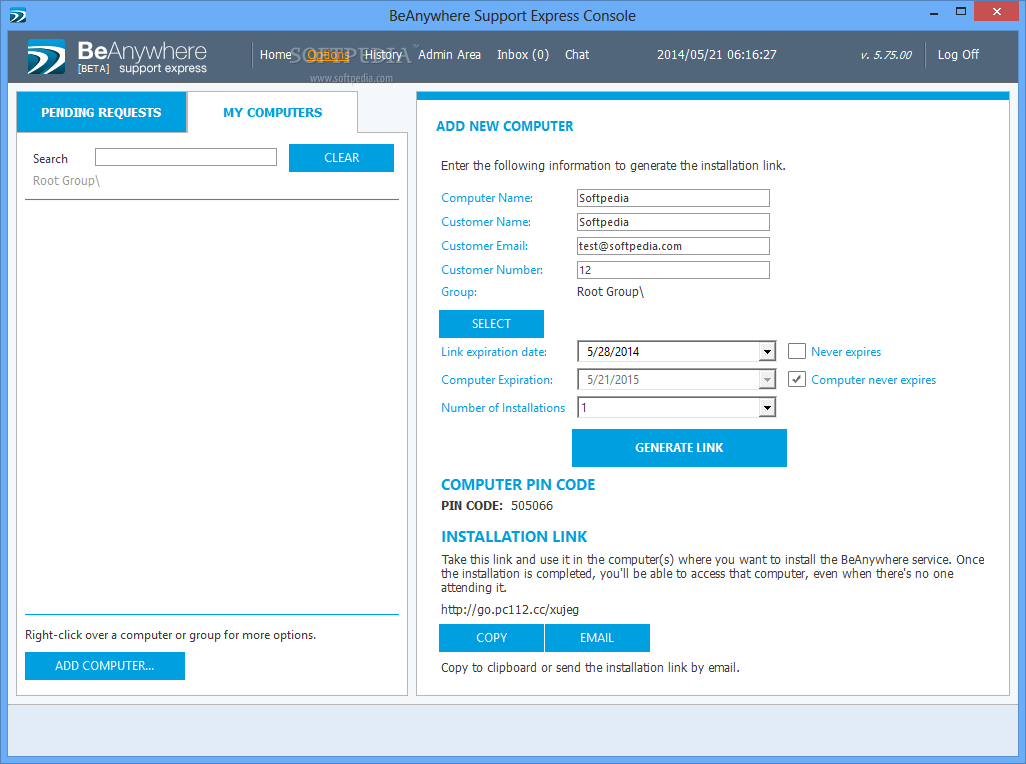Viewport: 1026px width, 764px height.
Task: Click the date and time display in header
Action: [716, 55]
